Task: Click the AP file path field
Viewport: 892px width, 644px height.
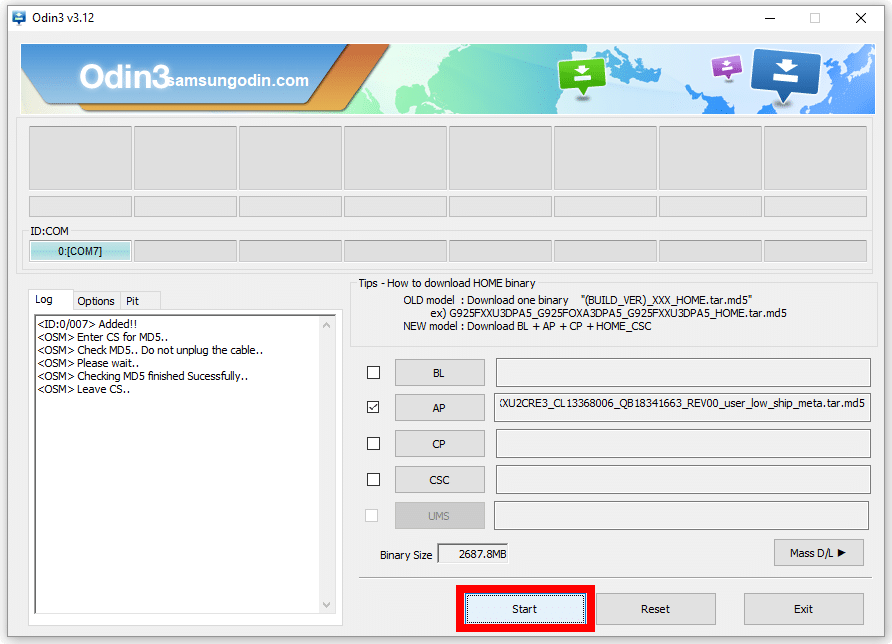Action: click(683, 407)
